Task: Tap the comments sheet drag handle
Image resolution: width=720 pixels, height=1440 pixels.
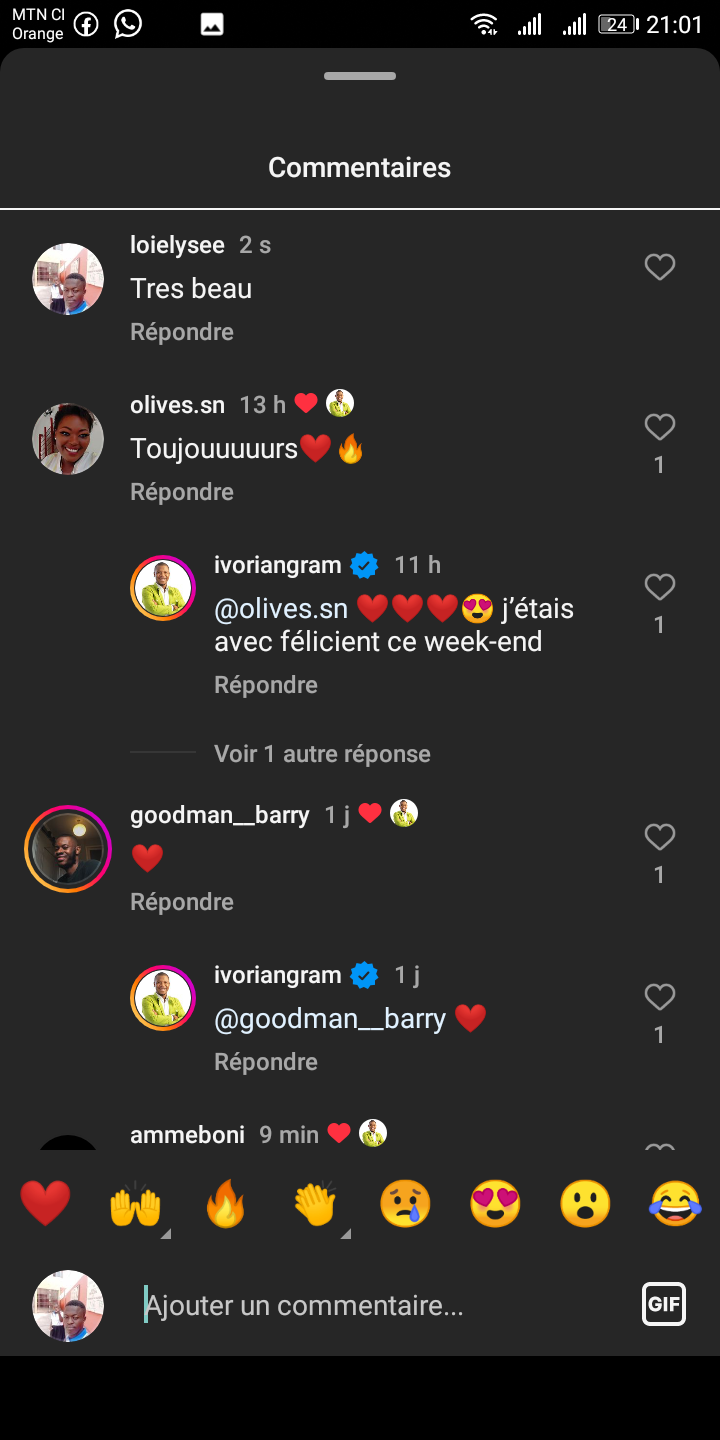Action: [x=360, y=76]
